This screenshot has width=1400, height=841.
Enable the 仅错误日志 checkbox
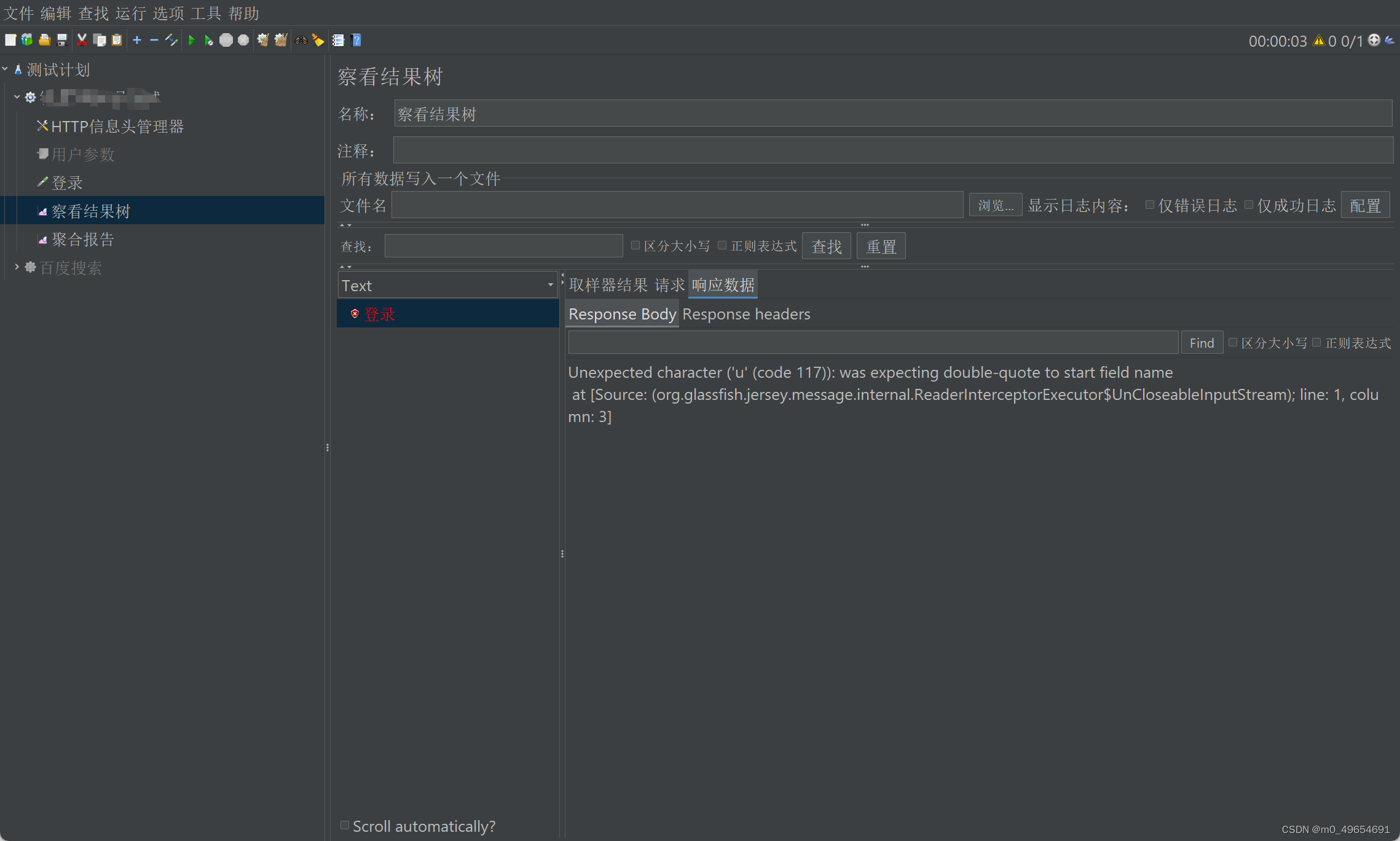(x=1149, y=205)
